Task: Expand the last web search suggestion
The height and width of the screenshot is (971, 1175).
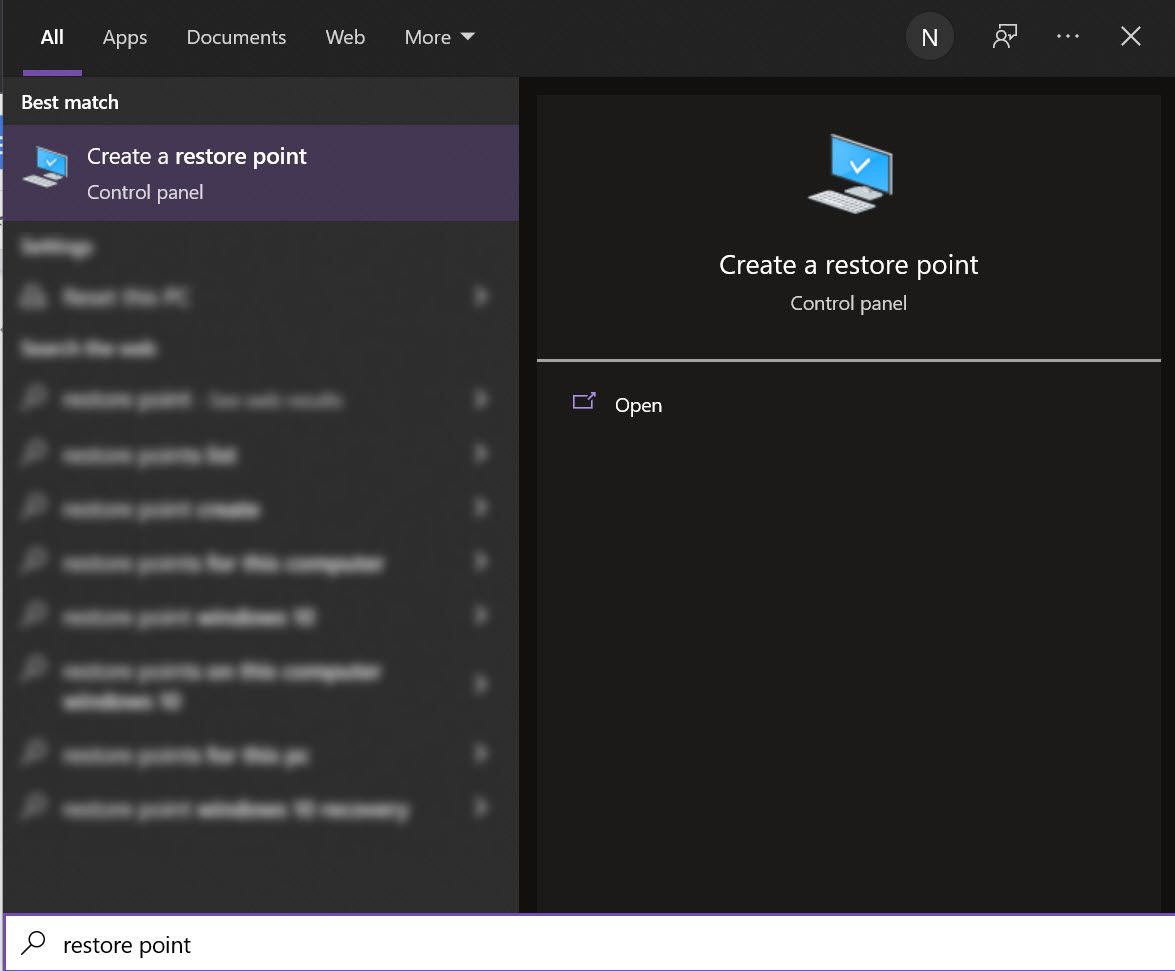Action: click(x=481, y=809)
